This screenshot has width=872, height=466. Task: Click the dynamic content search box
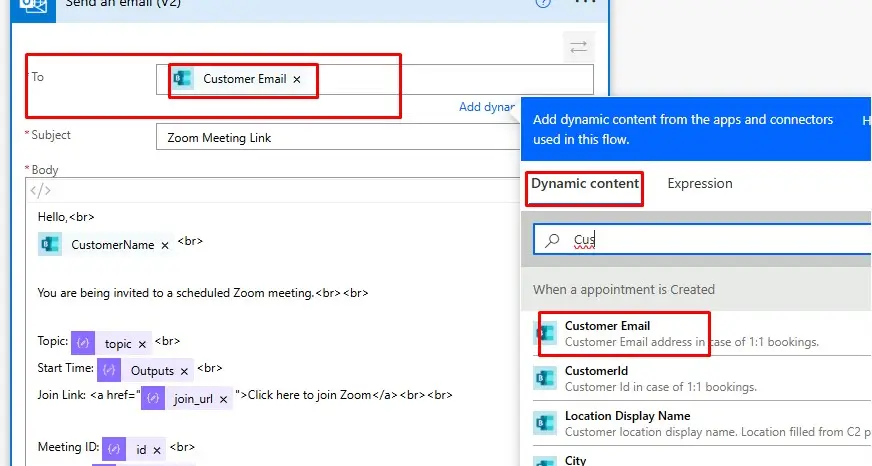700,240
